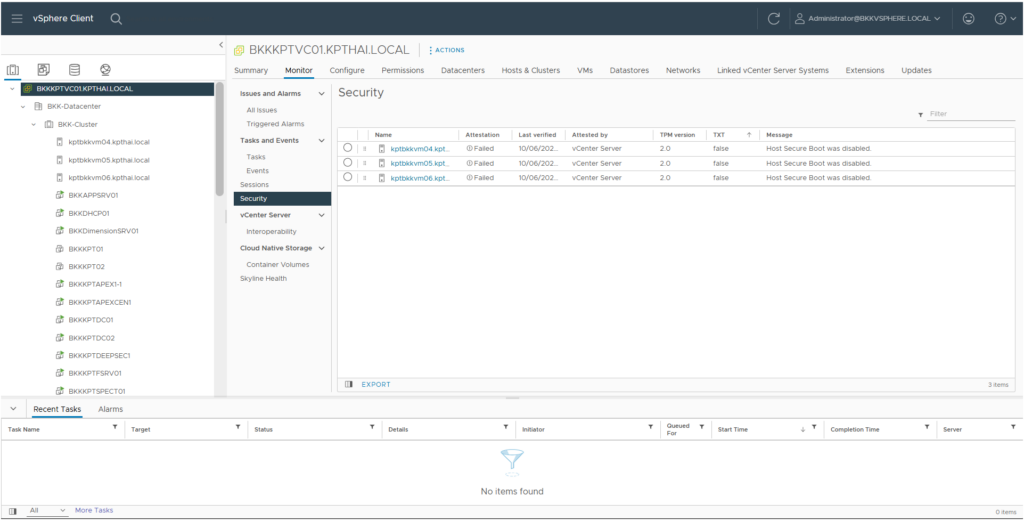Click the search magnifier icon
Viewport: 1024px width, 520px height.
(117, 18)
